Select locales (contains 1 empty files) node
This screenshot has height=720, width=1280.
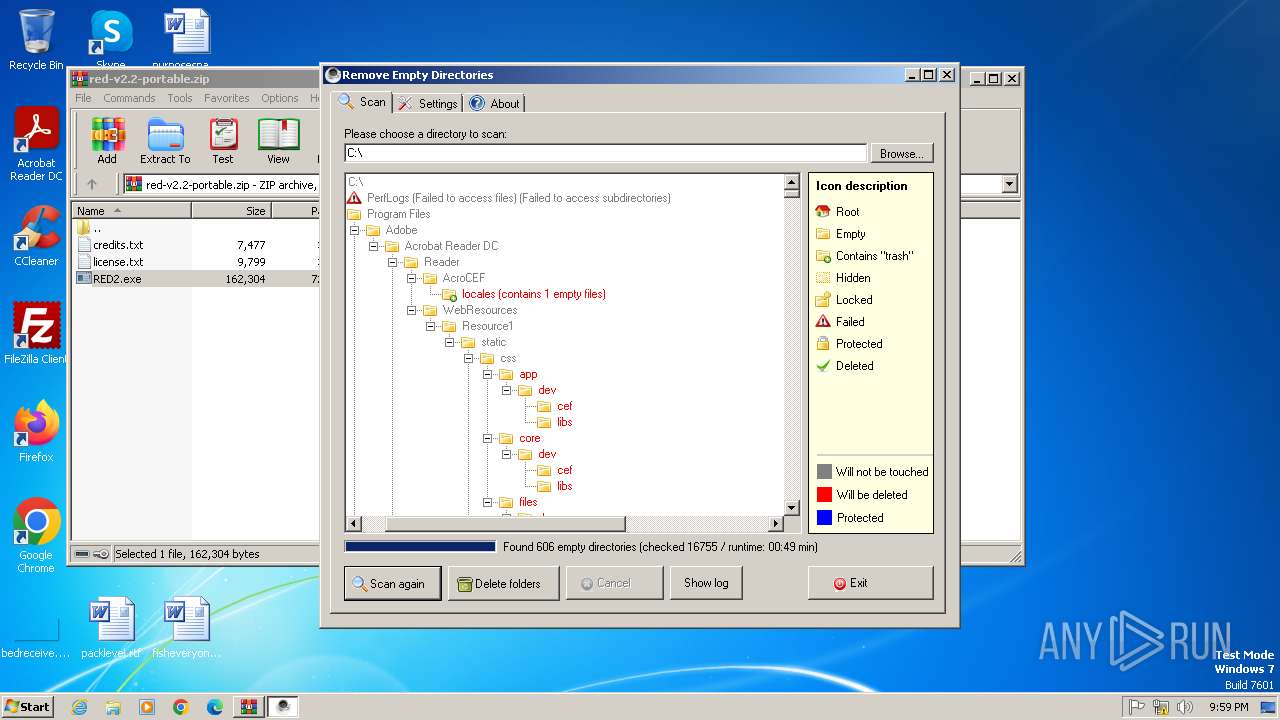click(x=533, y=294)
